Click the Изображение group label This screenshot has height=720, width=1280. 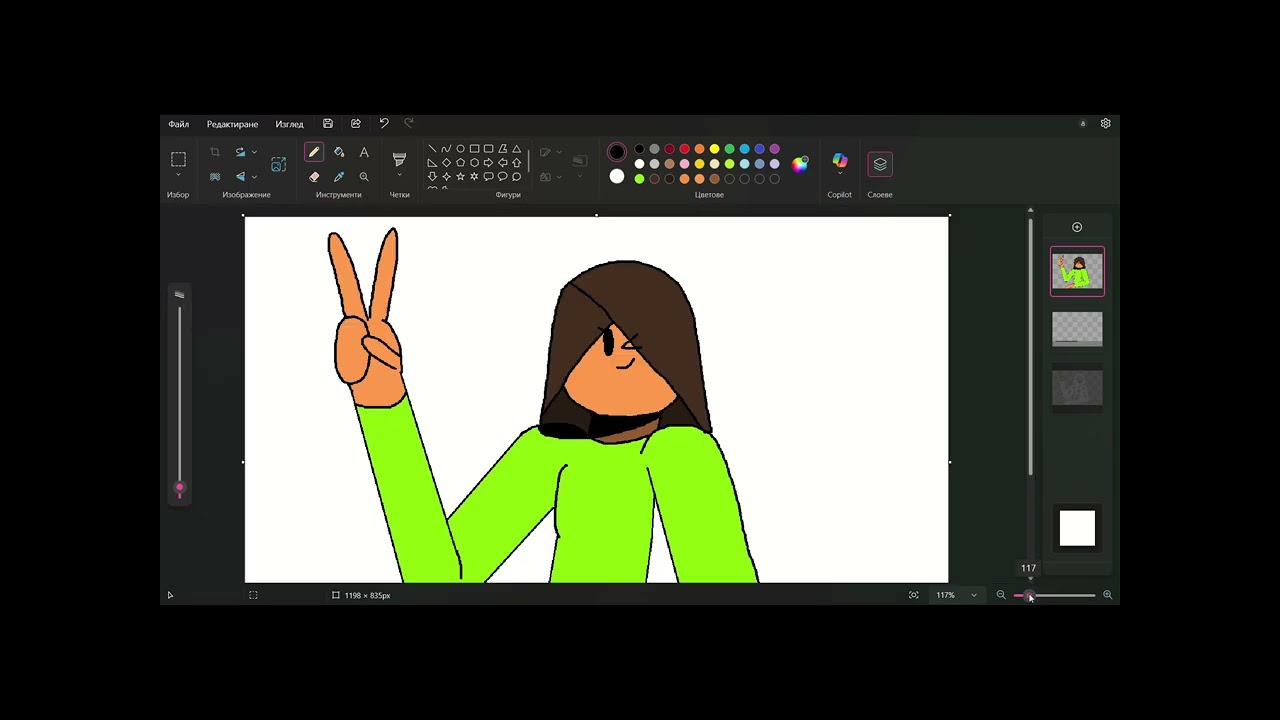point(246,195)
